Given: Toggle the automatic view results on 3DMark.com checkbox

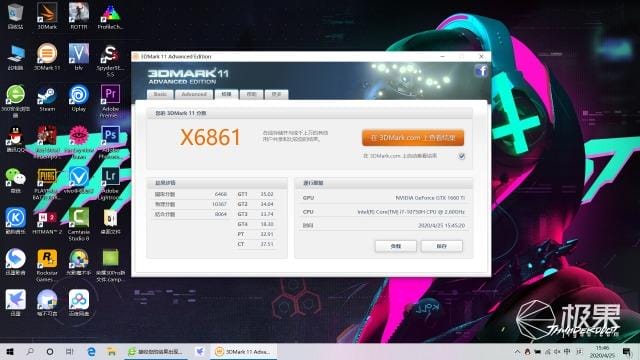Looking at the screenshot, I should [x=461, y=156].
